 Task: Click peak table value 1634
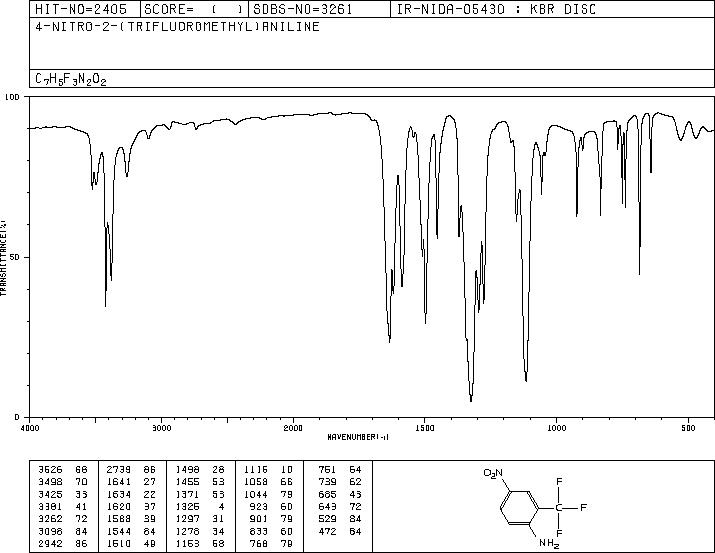point(119,494)
